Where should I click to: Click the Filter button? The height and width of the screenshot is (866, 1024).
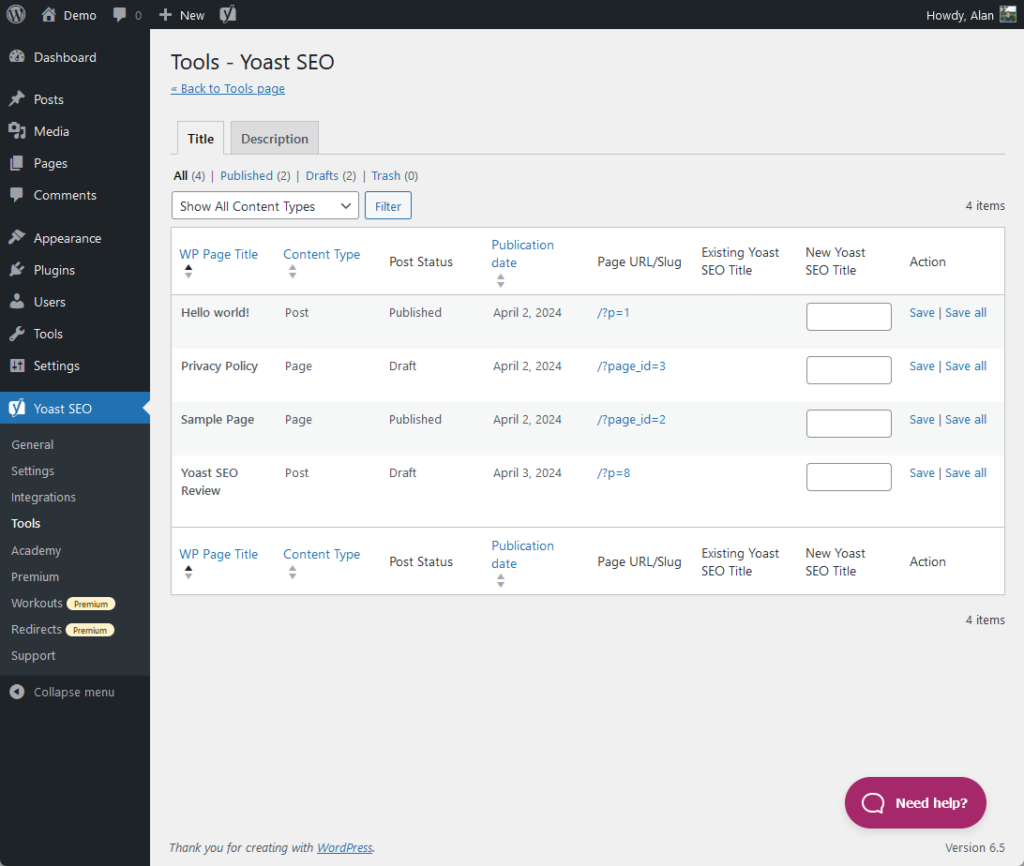coord(388,206)
